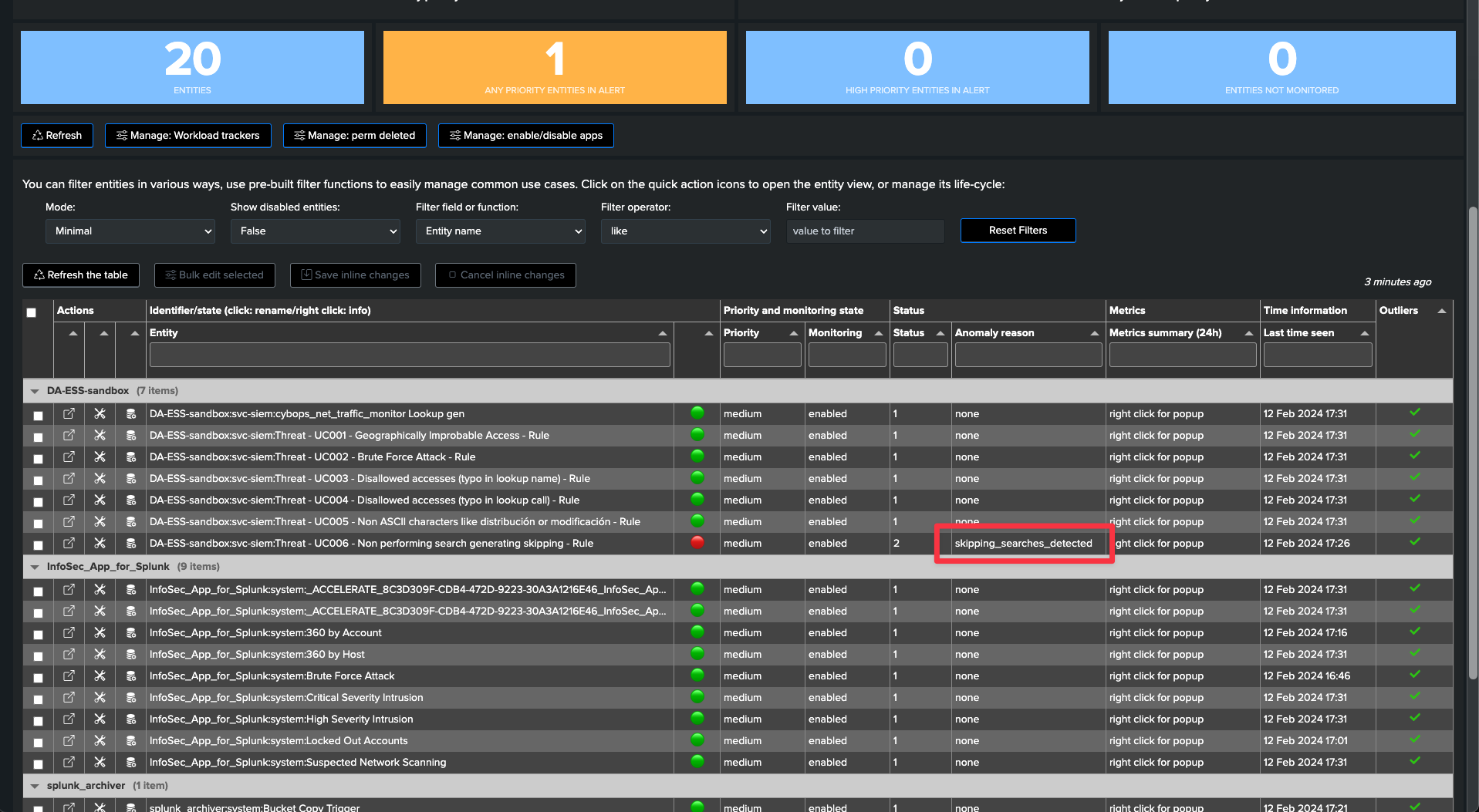Click database icon for UC002 Brute Force Attack row
The height and width of the screenshot is (812, 1479).
(x=131, y=457)
